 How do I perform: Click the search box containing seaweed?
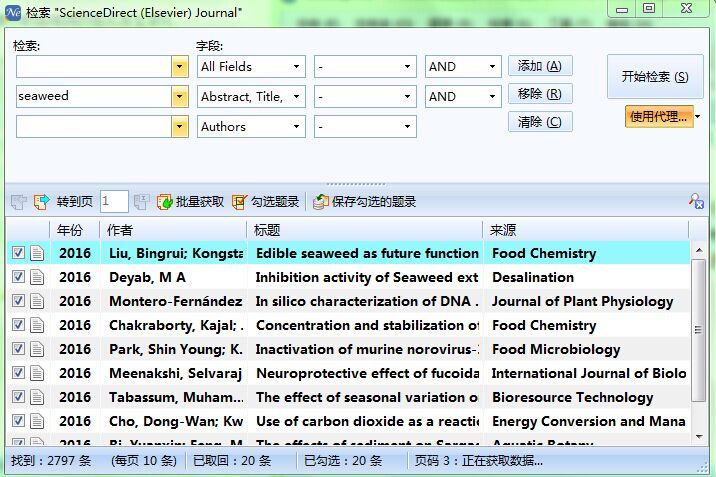[94, 97]
